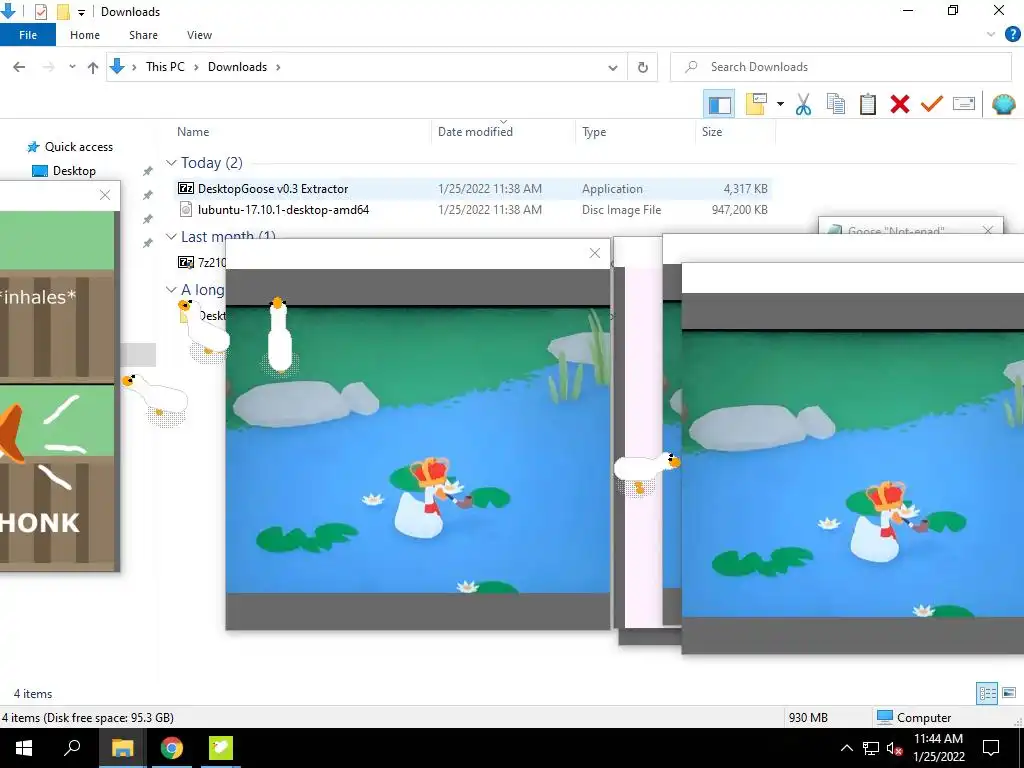
Task: Open Windows taskbar search
Action: coord(72,748)
